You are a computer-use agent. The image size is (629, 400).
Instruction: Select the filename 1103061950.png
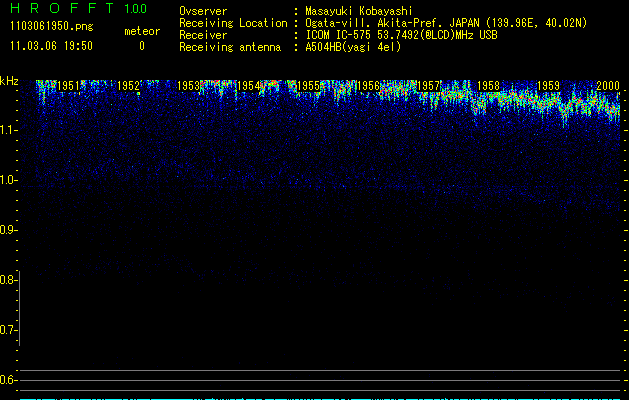52,27
